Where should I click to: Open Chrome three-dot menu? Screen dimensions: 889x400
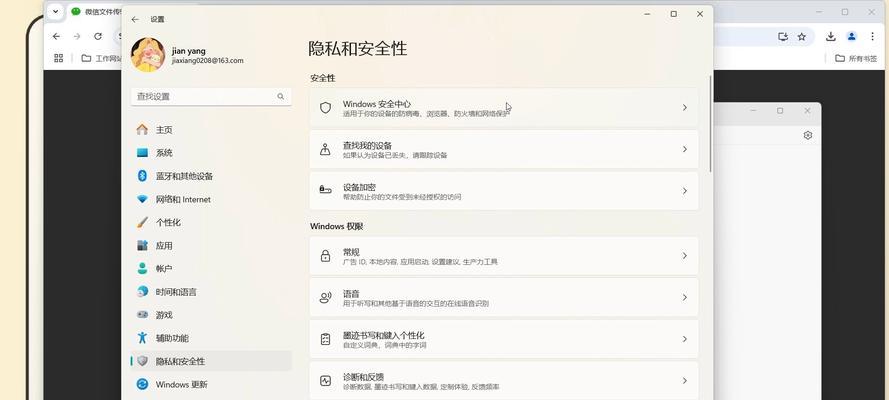coord(873,36)
